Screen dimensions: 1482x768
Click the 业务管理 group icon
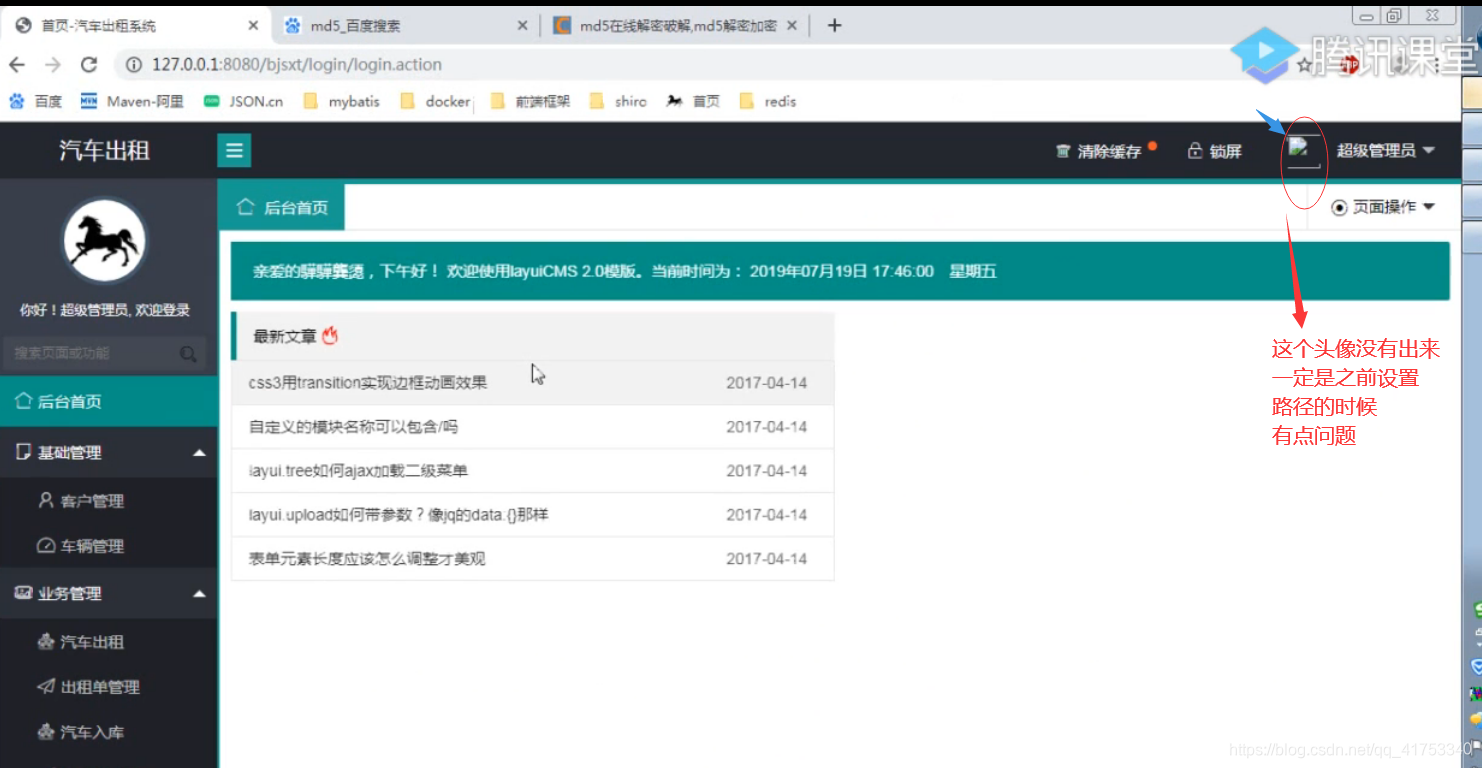(24, 593)
